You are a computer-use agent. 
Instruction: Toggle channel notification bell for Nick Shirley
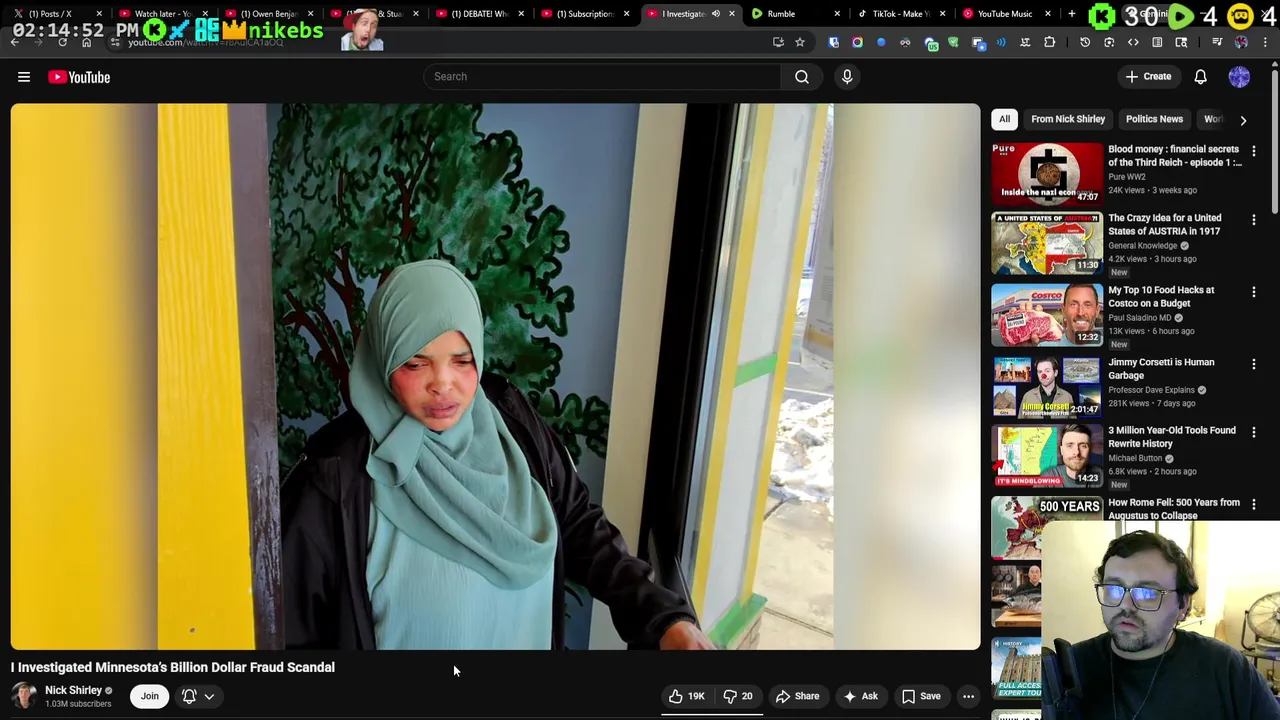point(189,696)
